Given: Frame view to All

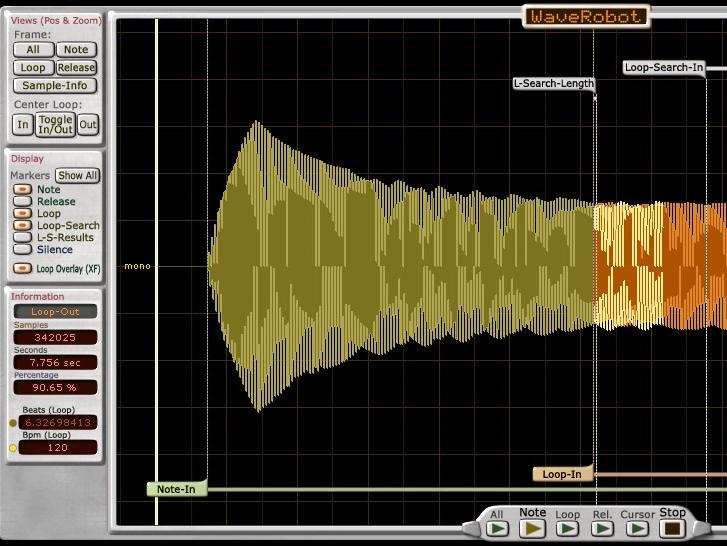Looking at the screenshot, I should (33, 50).
